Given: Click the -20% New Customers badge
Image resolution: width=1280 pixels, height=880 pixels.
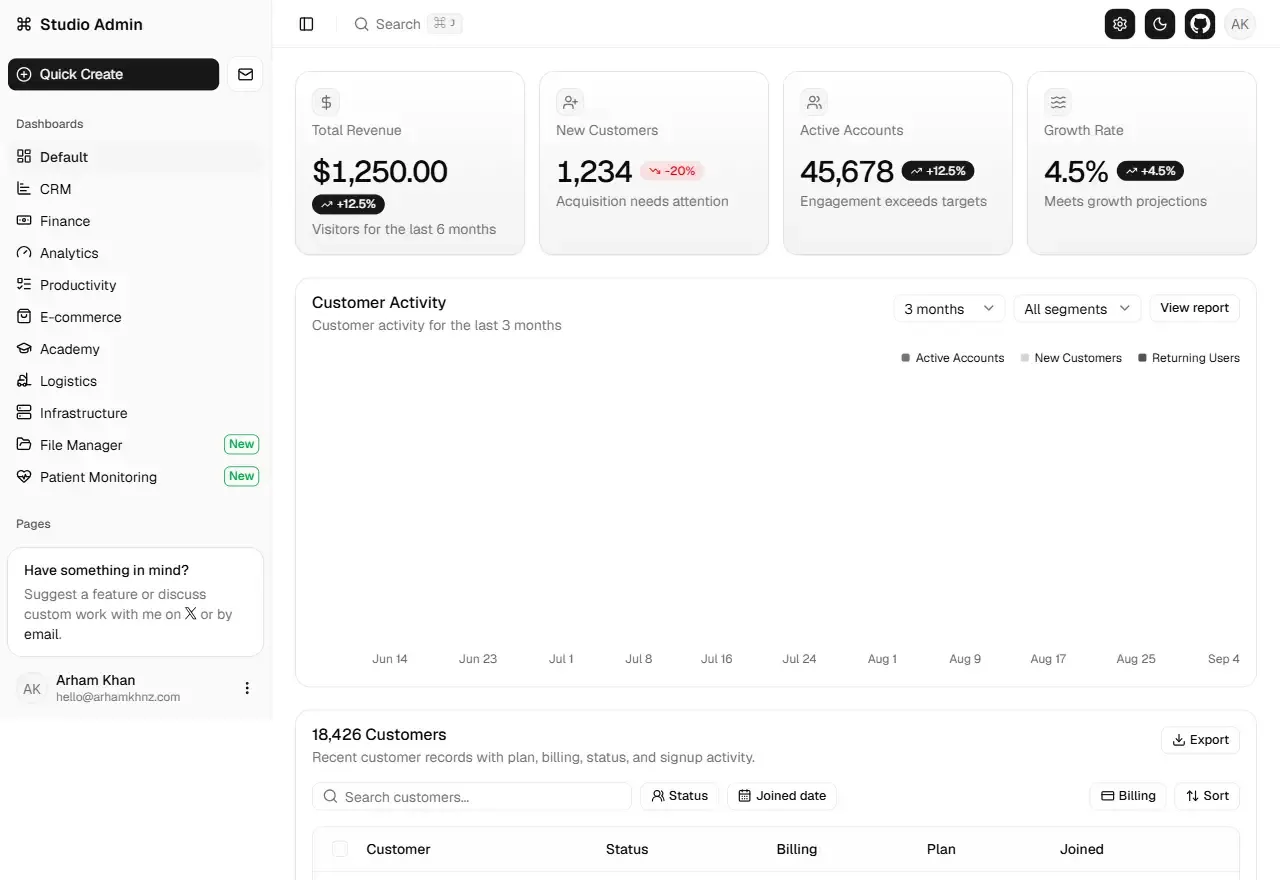Looking at the screenshot, I should coord(672,171).
